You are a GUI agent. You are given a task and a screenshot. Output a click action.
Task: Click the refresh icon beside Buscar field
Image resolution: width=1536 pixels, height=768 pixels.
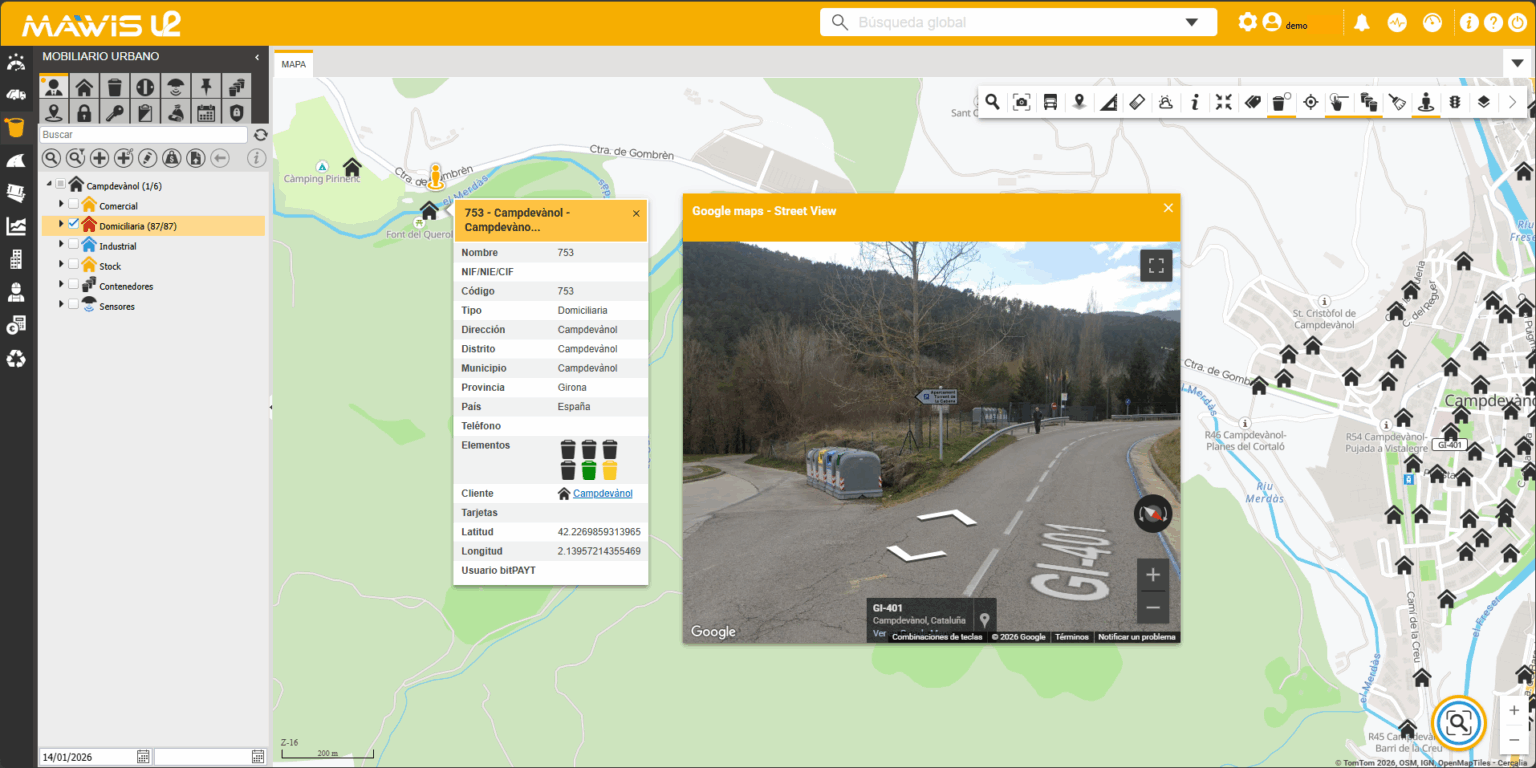(x=261, y=135)
